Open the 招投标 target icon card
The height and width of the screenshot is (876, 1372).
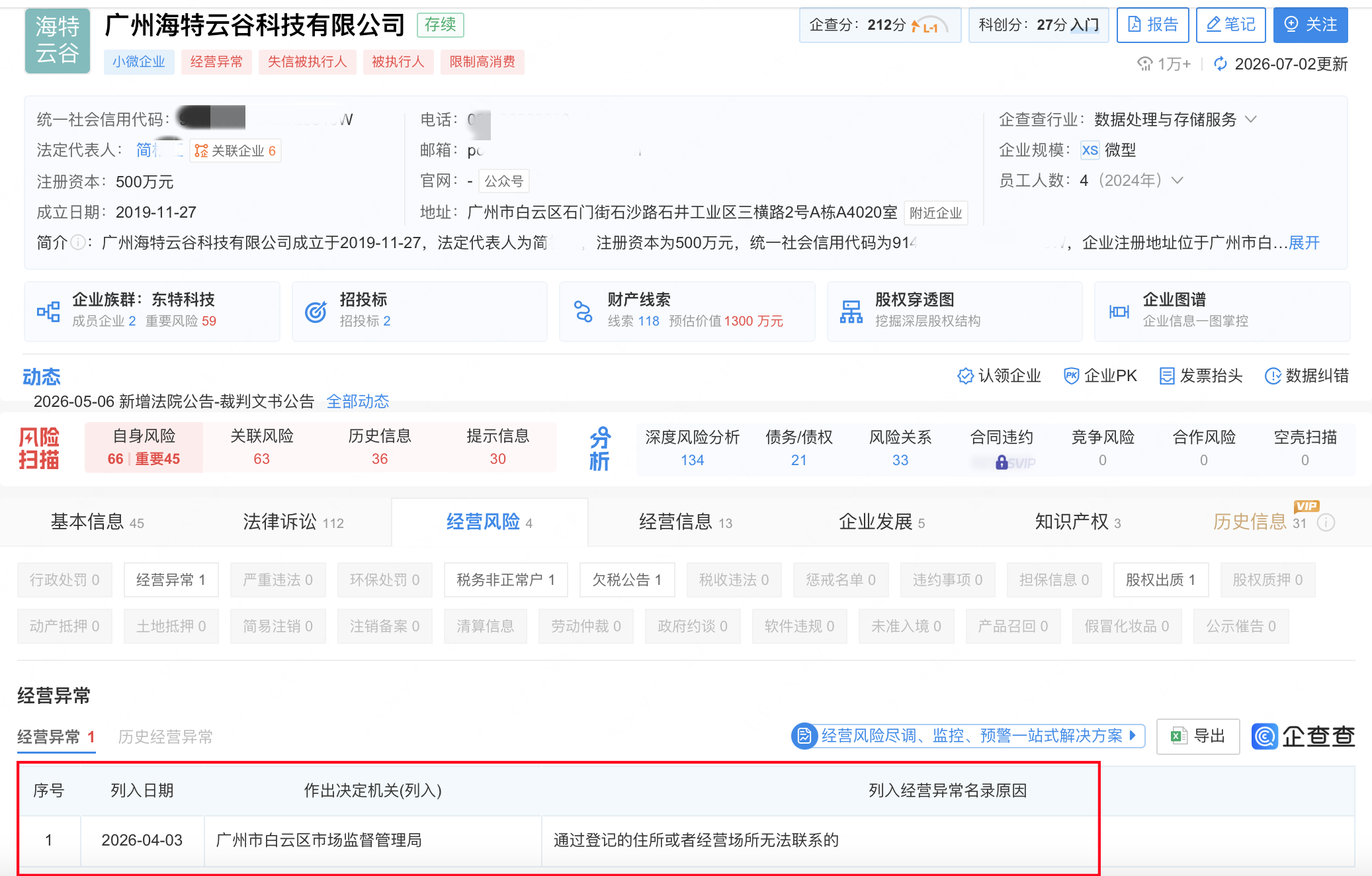[316, 311]
